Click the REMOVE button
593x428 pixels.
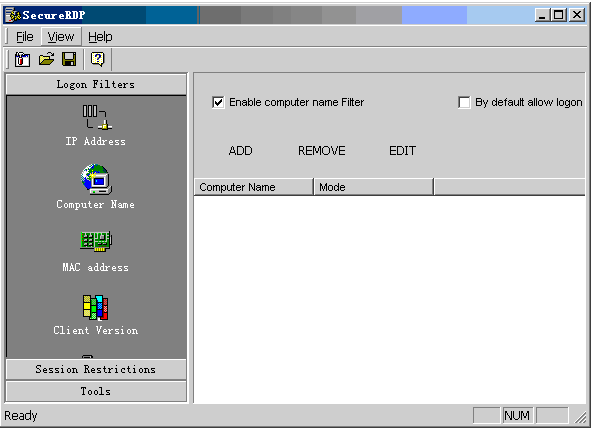click(321, 151)
